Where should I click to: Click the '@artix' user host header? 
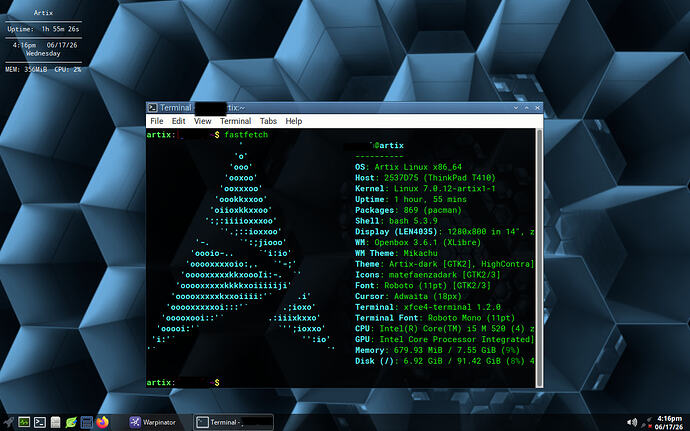coord(388,146)
